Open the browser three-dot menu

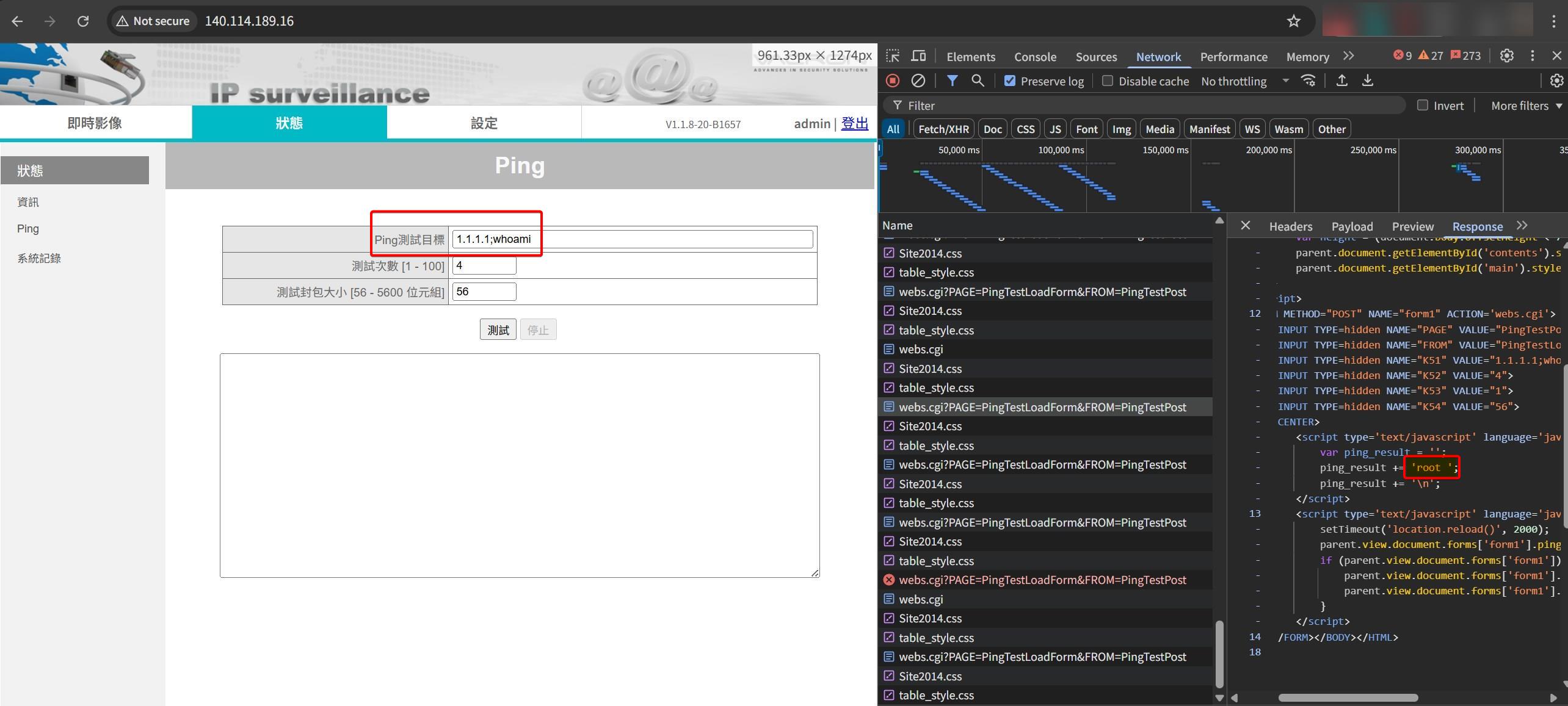point(1553,21)
